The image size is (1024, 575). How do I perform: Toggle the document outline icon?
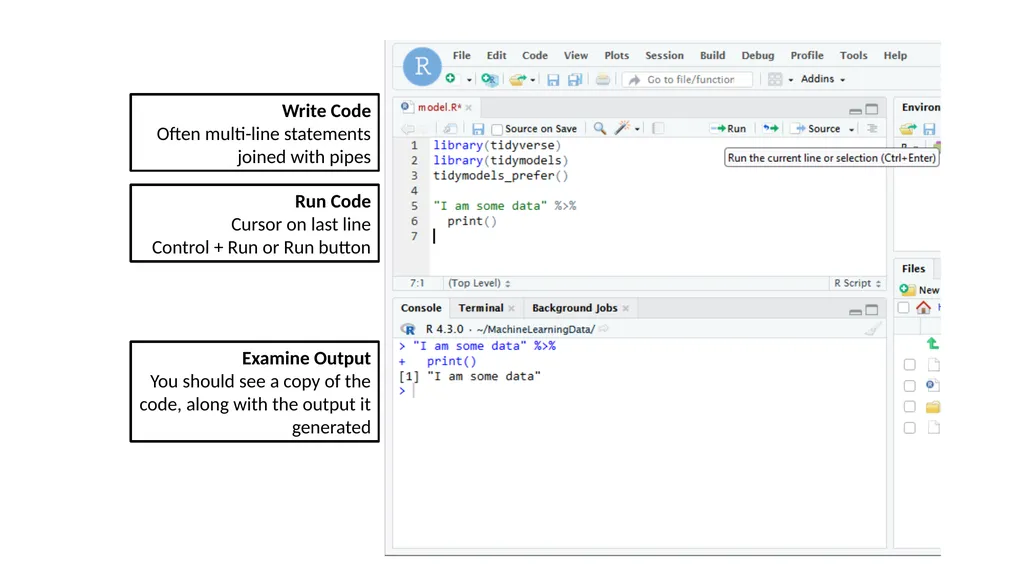(872, 129)
